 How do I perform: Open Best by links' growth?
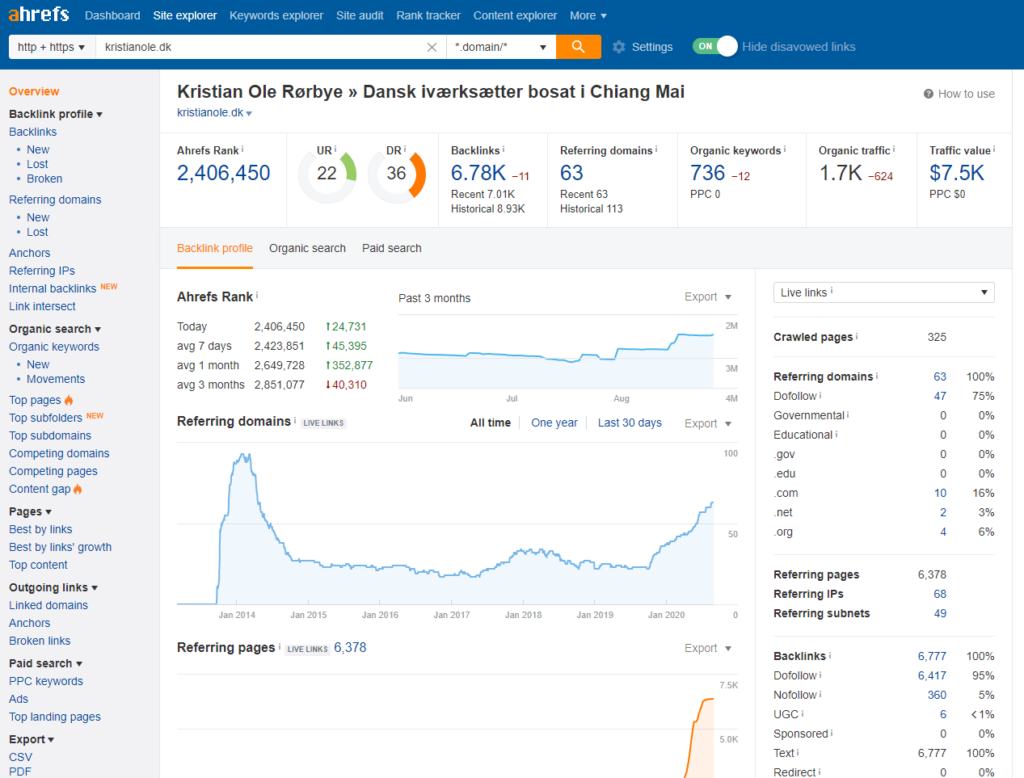click(60, 547)
